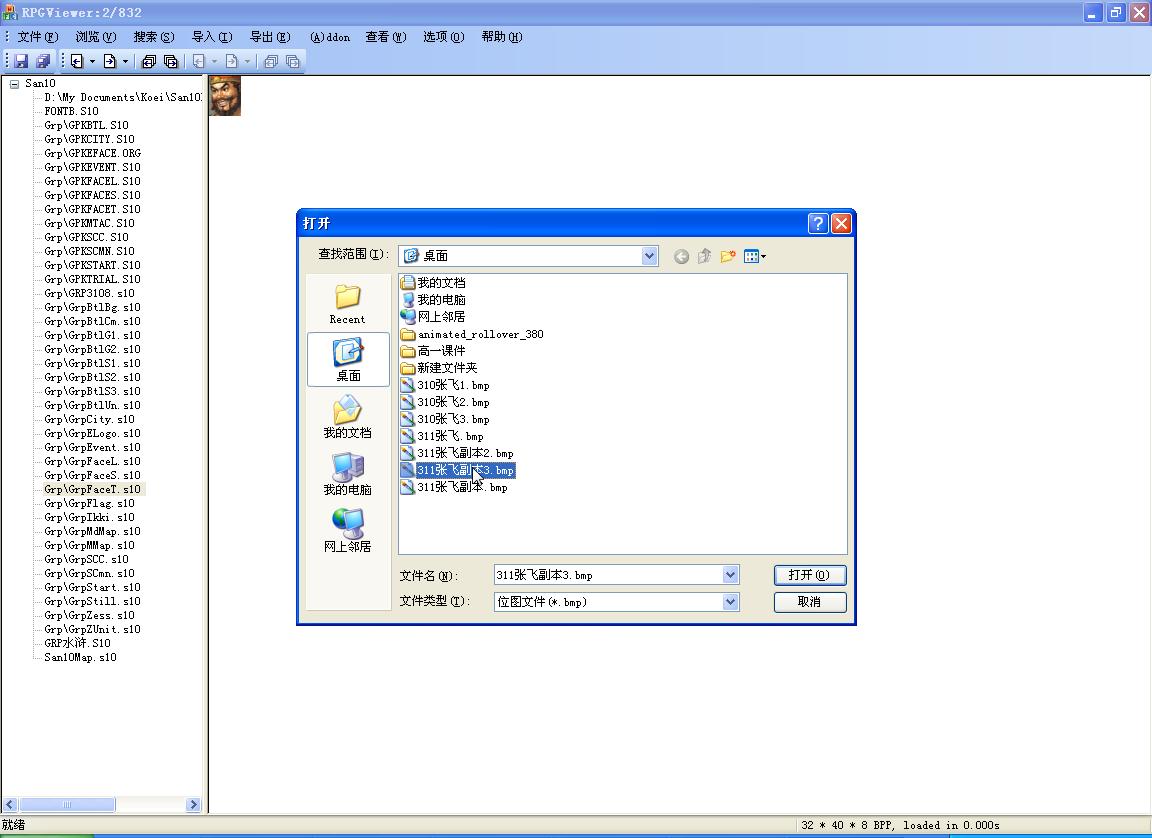Click the Save All toolbar icon
This screenshot has height=838, width=1152.
pyautogui.click(x=43, y=62)
